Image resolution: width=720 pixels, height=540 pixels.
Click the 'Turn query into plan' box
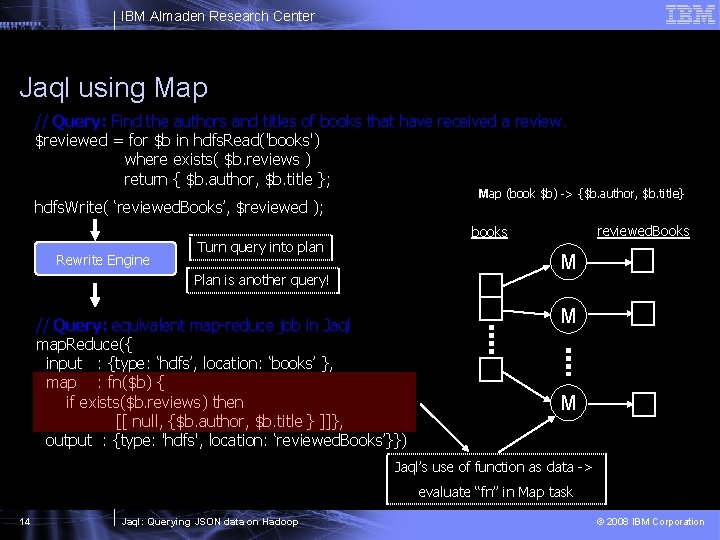[260, 248]
